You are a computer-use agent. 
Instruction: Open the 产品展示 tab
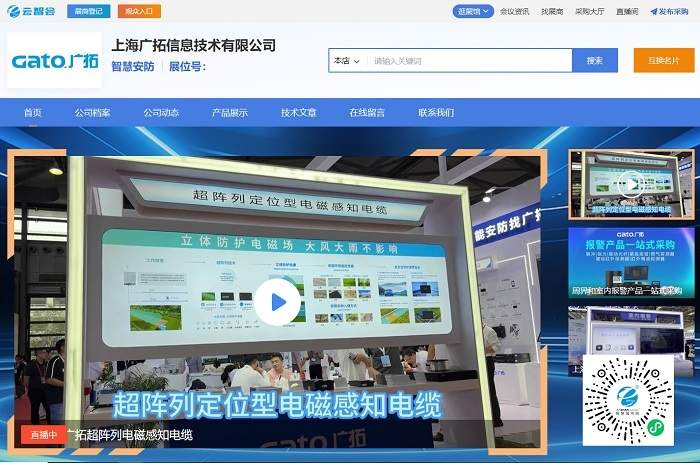point(229,113)
